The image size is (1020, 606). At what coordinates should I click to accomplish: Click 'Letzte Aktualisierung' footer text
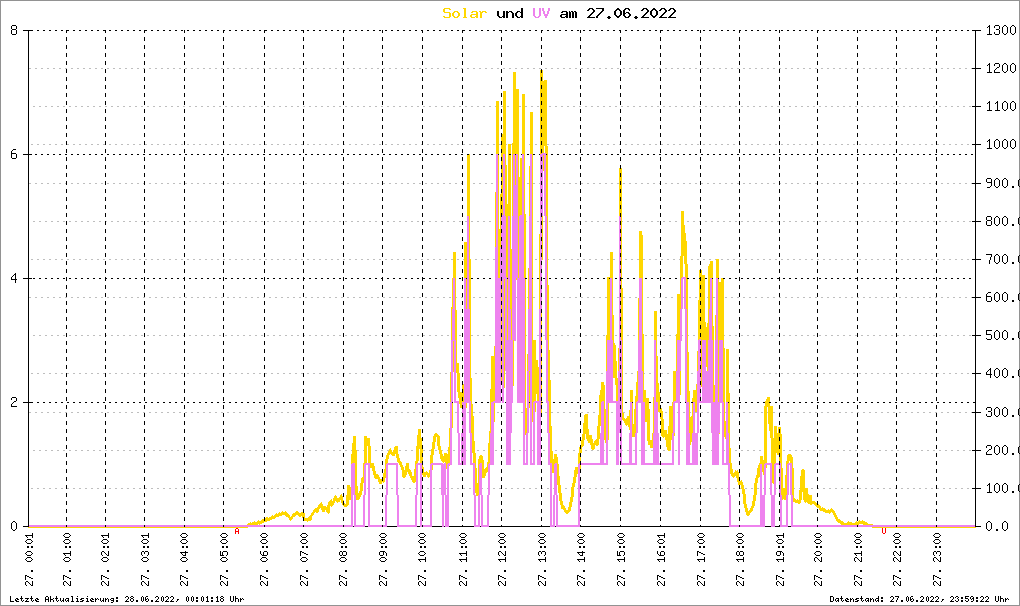(x=63, y=599)
